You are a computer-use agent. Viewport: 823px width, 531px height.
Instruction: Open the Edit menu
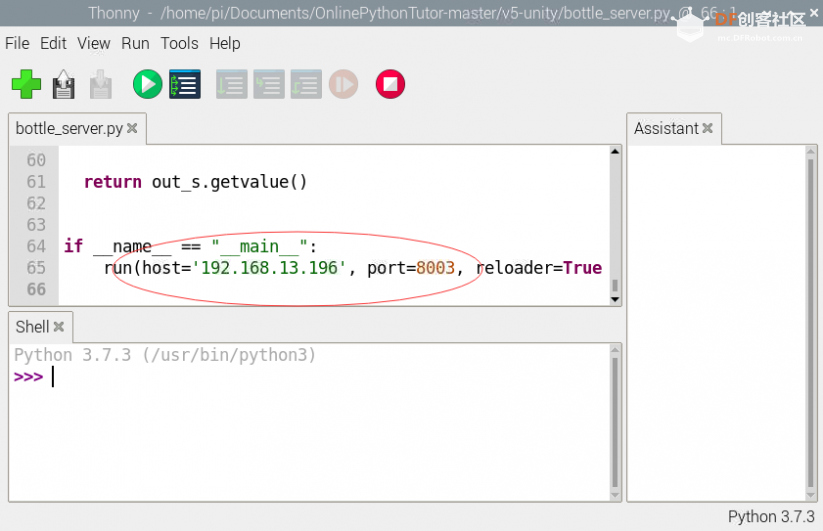[x=54, y=43]
